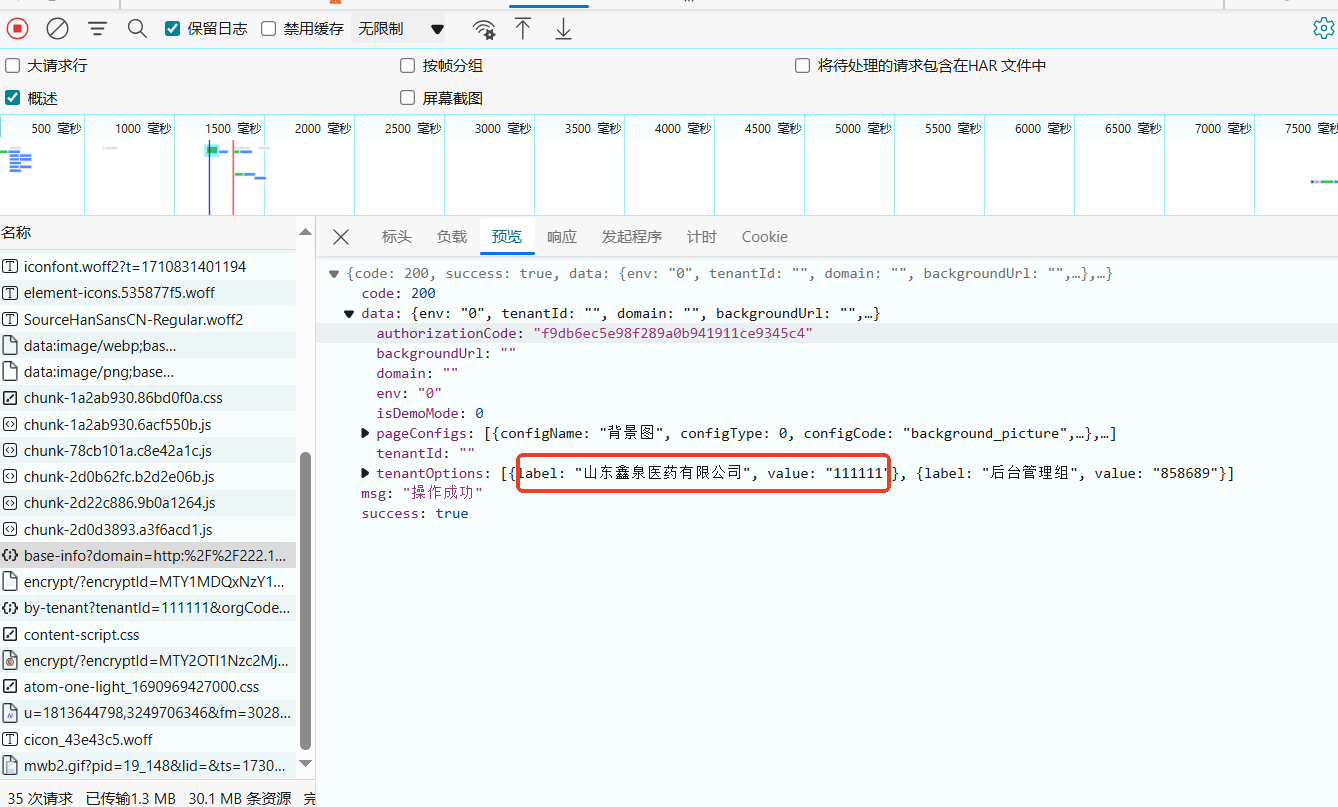Close the request details panel

coord(341,237)
